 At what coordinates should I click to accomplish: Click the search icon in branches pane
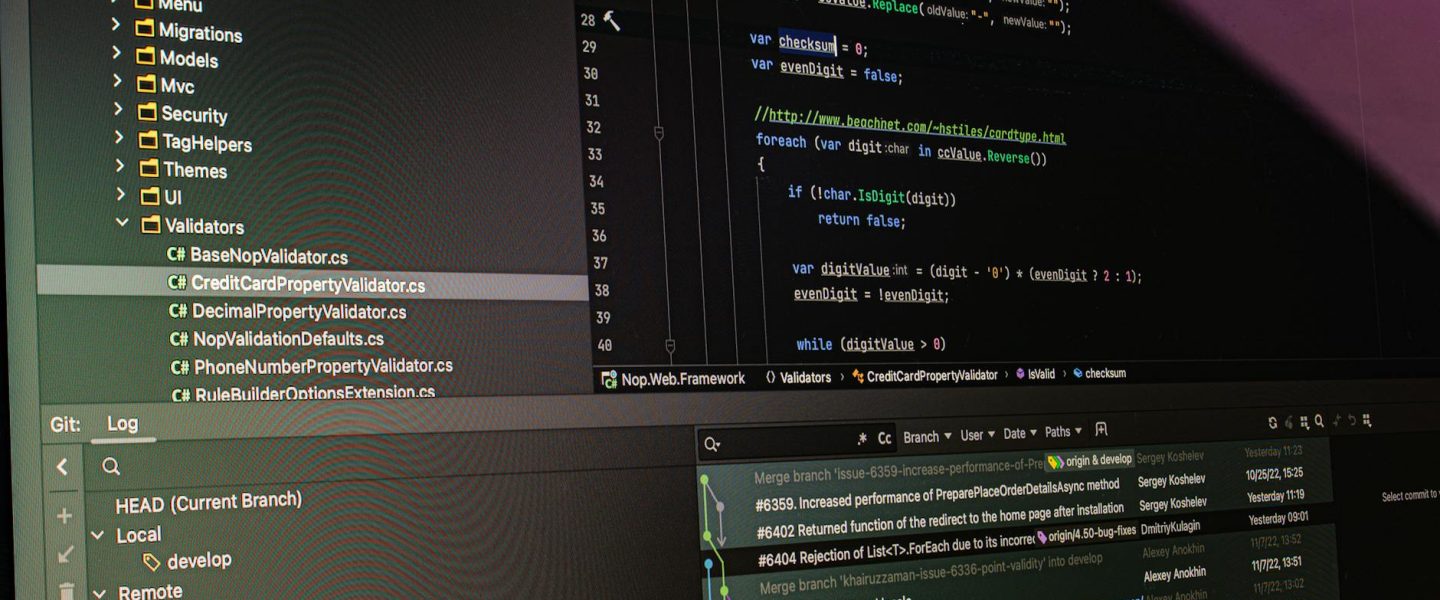tap(111, 467)
